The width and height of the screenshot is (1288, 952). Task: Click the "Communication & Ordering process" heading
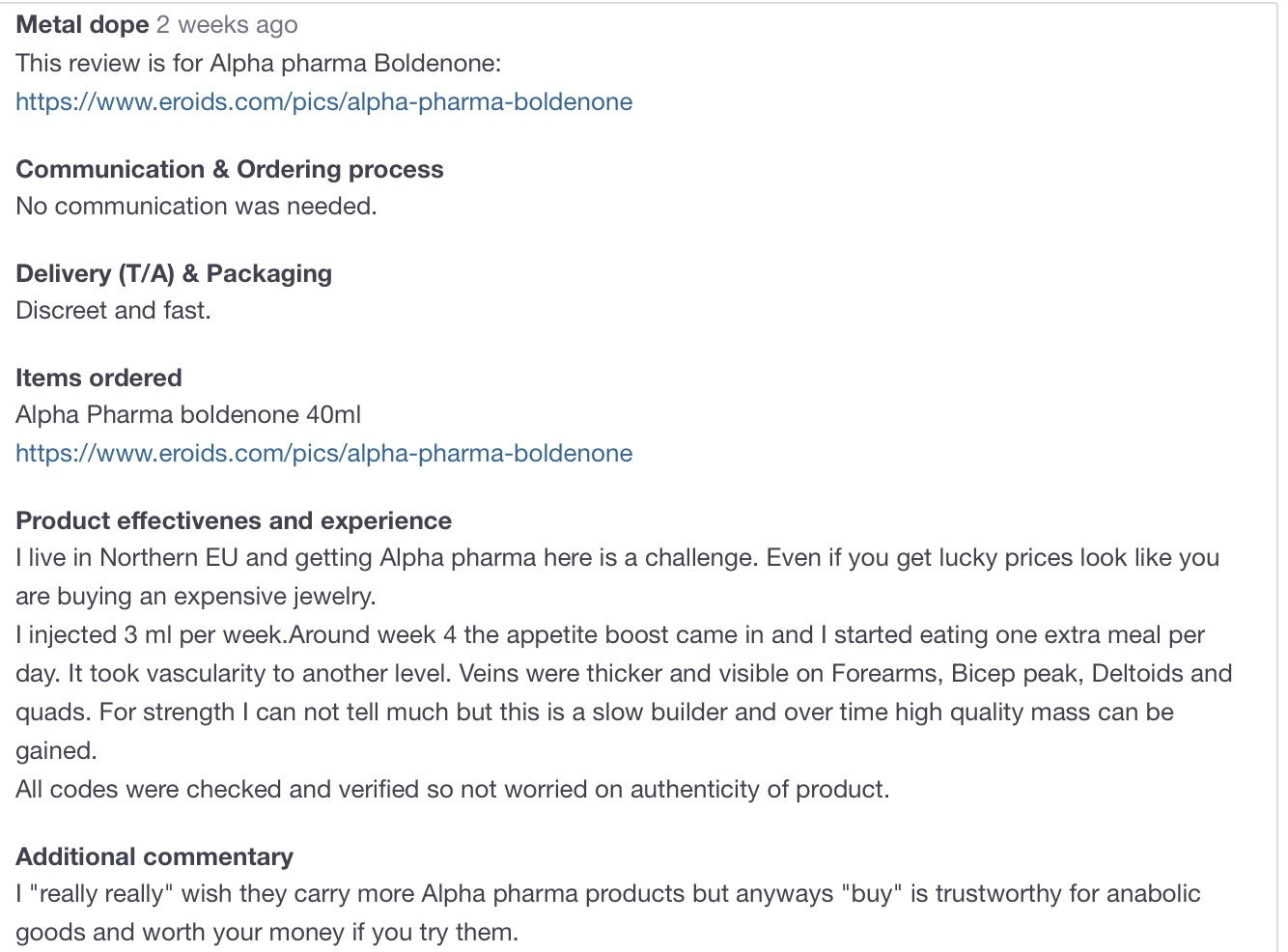[x=230, y=170]
